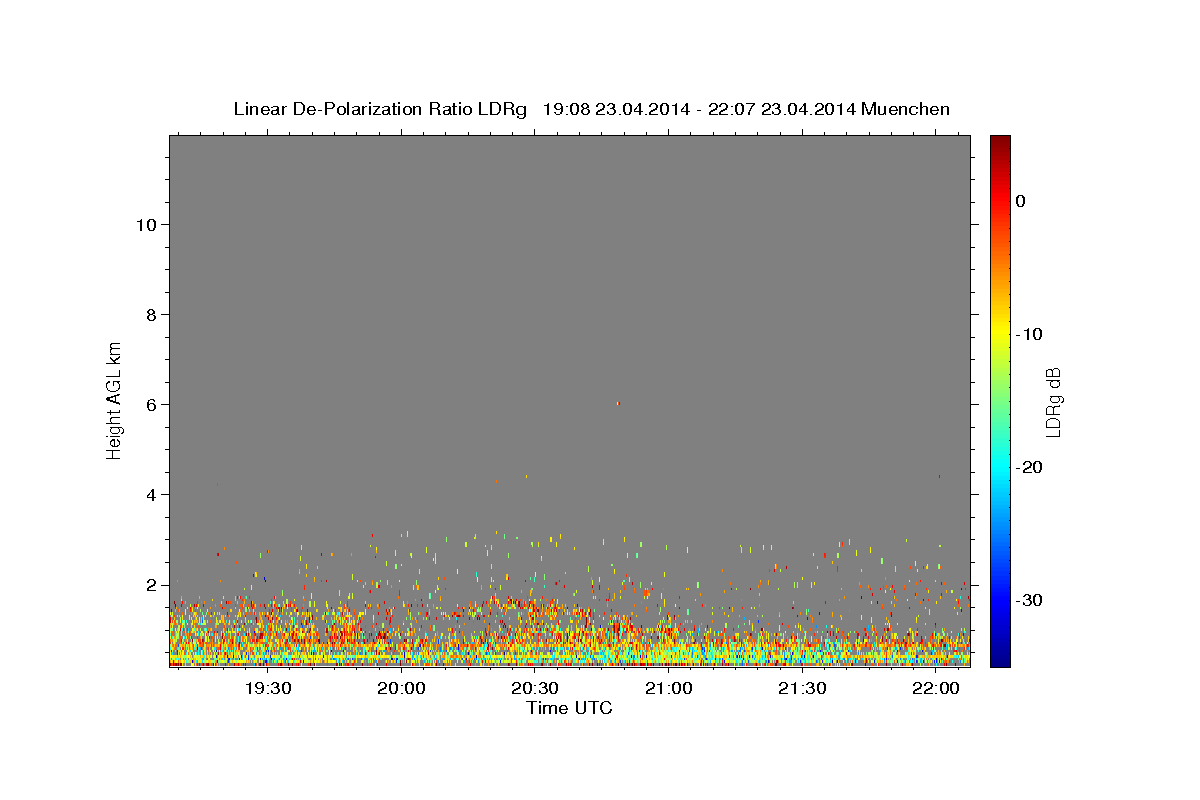1200x800 pixels.
Task: Click the height tick label 6
Action: click(x=152, y=404)
